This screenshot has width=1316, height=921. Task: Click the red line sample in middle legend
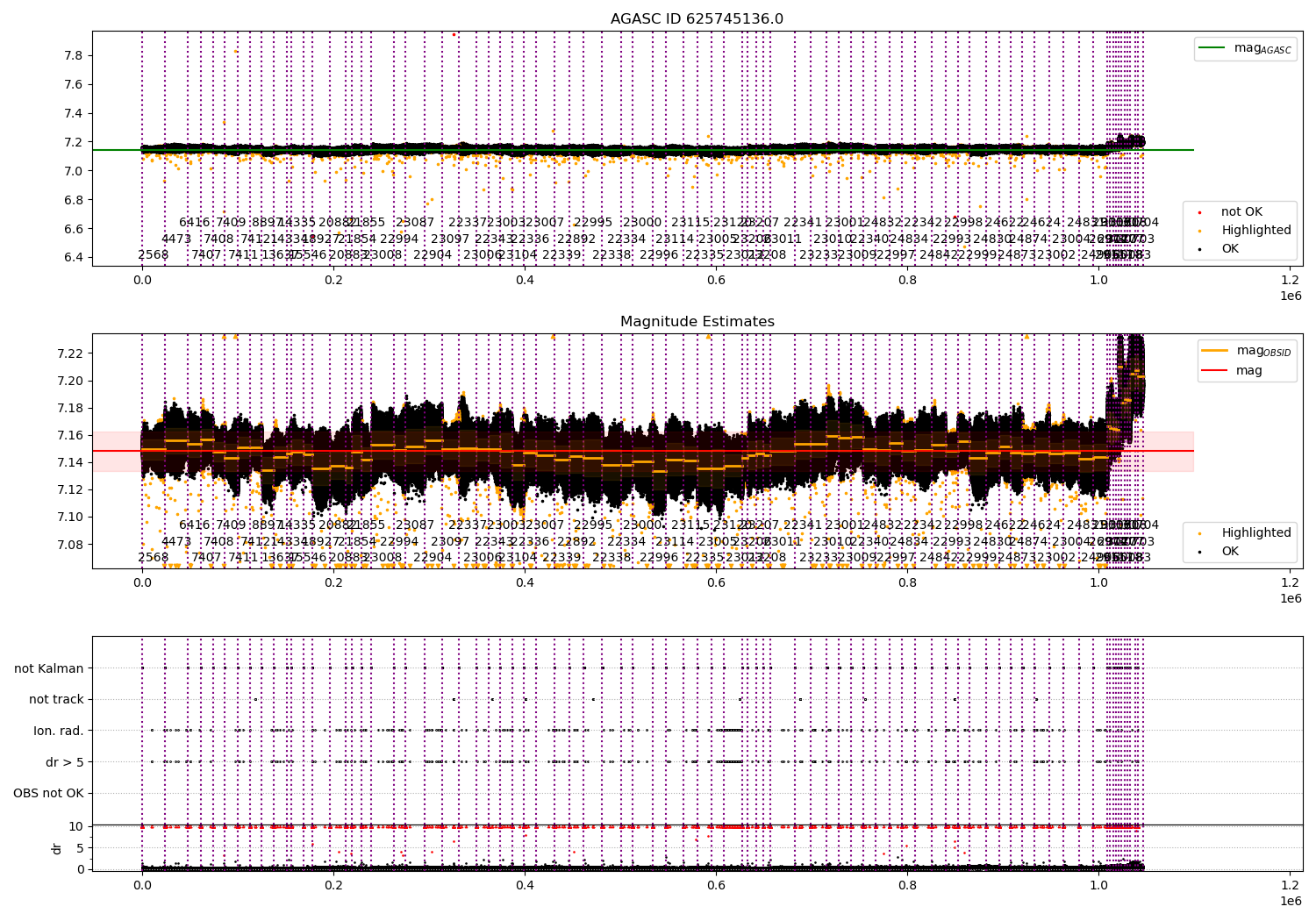pyautogui.click(x=1214, y=370)
